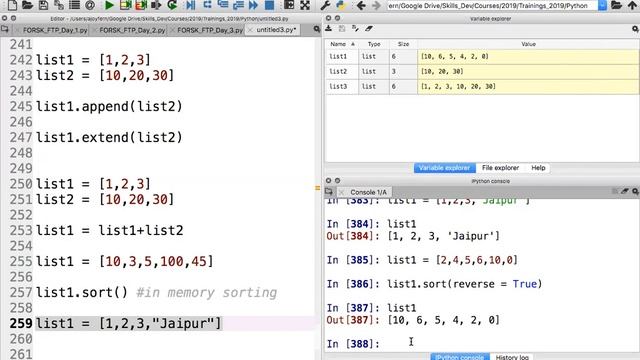Switch to the FORSK_FTP_Day_1.py tab

coord(55,30)
